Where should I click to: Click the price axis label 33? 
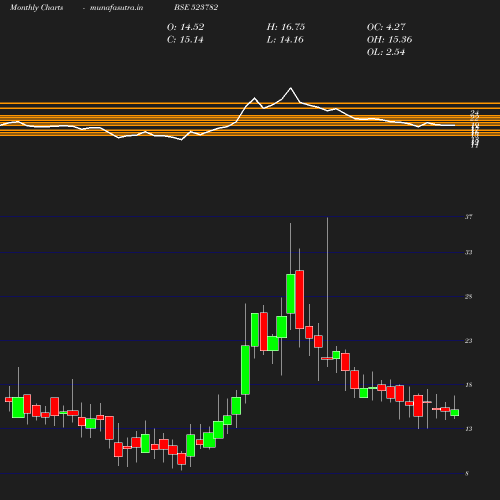coord(469,253)
